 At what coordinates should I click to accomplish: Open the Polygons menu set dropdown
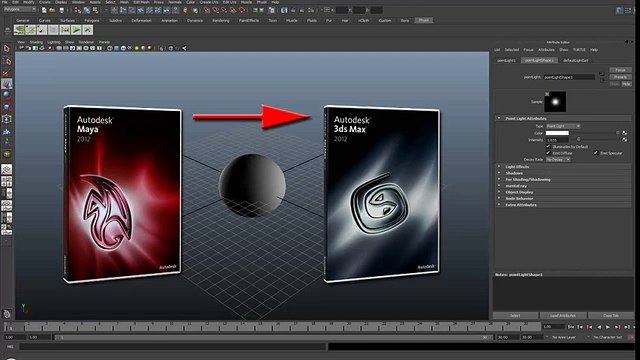pos(19,9)
